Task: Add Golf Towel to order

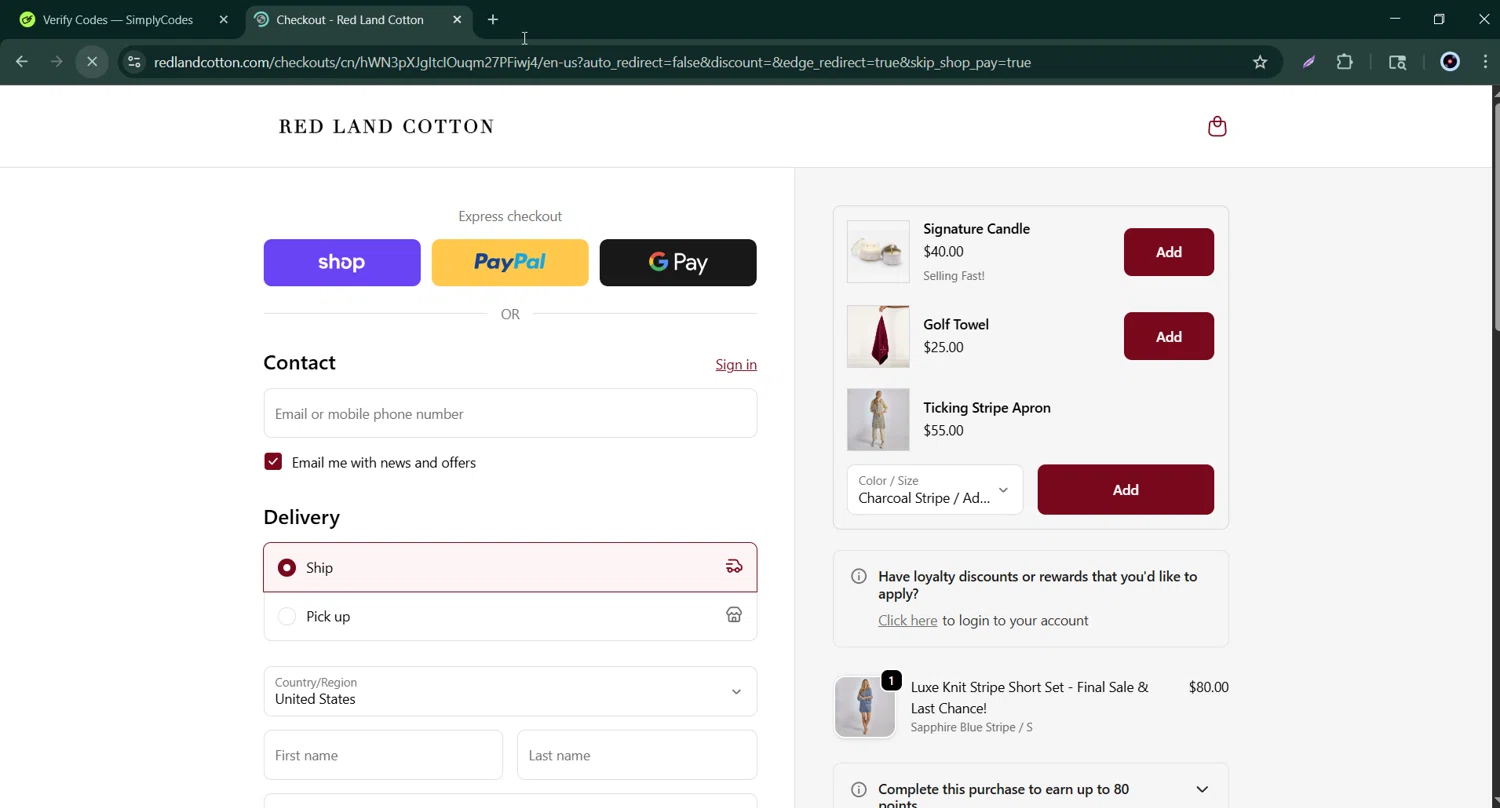Action: coord(1169,336)
